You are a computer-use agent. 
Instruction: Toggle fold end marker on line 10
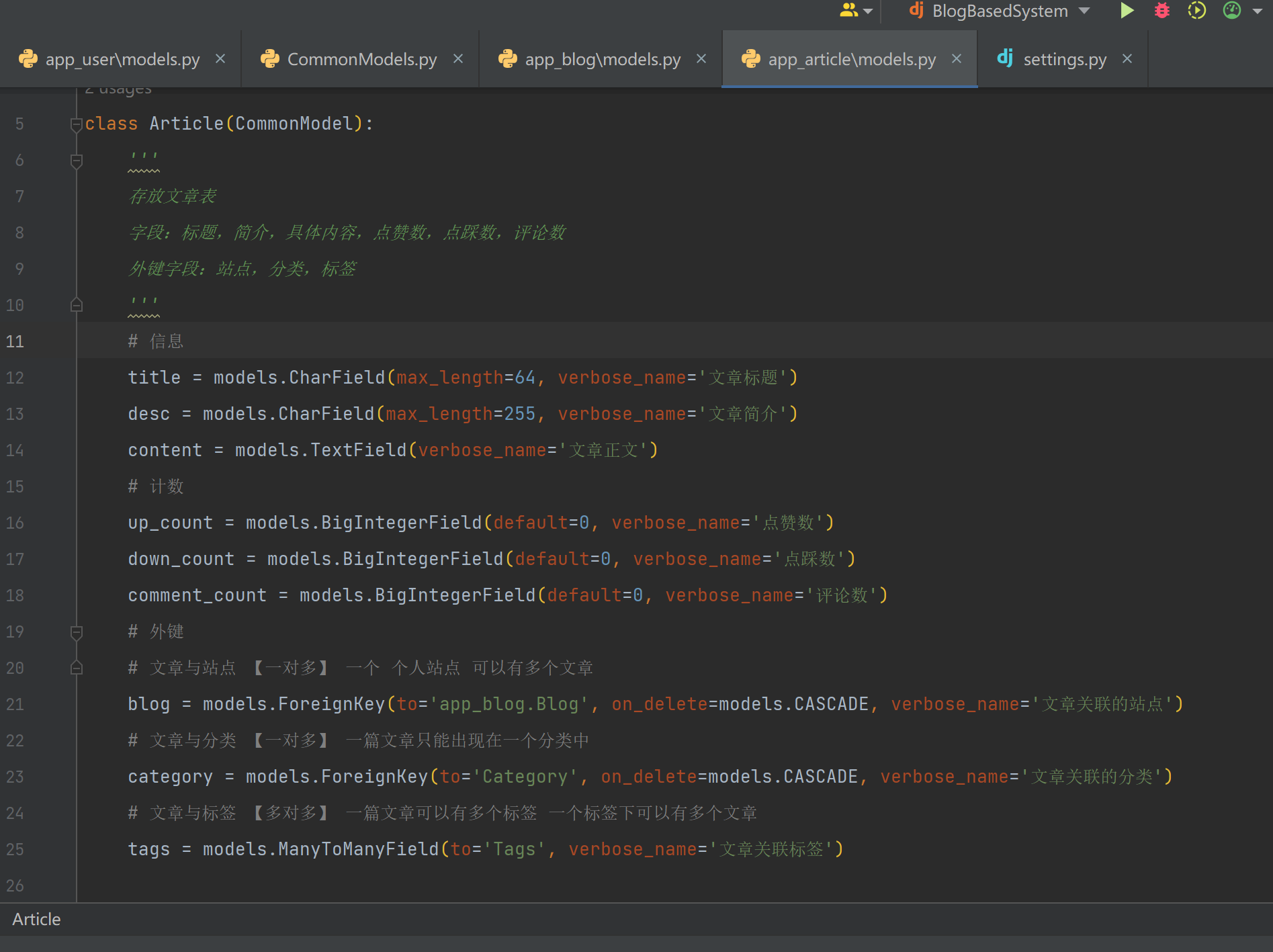click(77, 305)
